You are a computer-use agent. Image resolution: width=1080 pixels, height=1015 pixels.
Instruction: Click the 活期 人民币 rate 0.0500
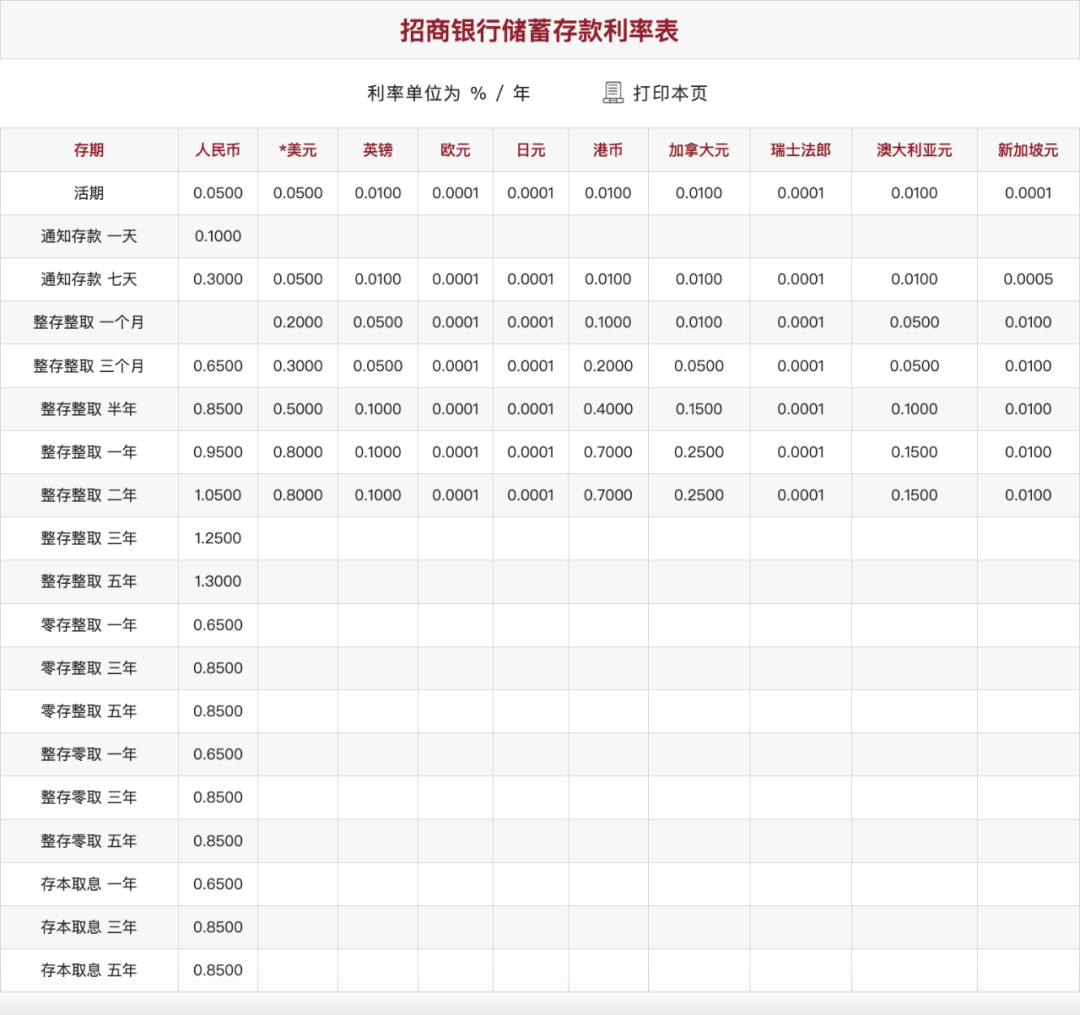click(218, 193)
